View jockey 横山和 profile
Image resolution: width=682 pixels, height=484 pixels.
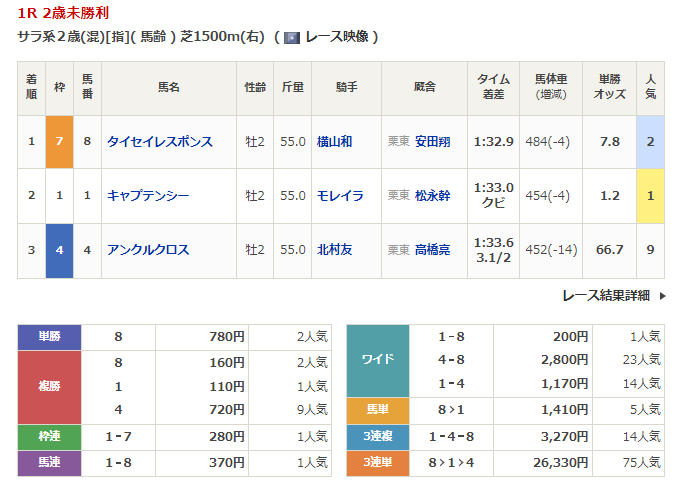[334, 142]
